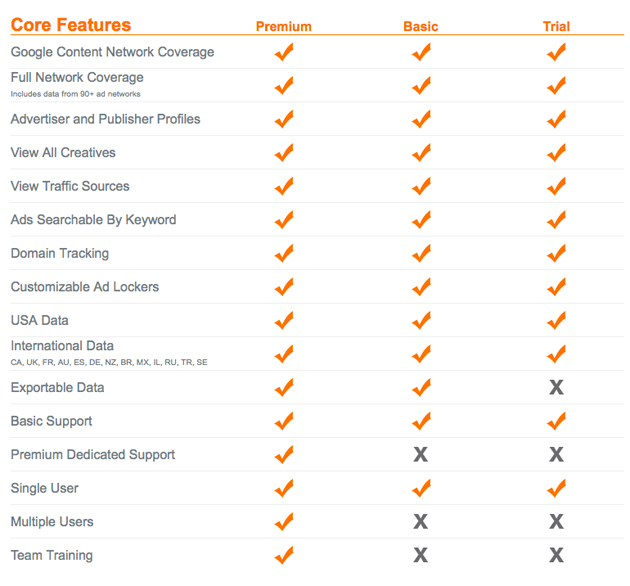Select the Trial column header

(556, 27)
